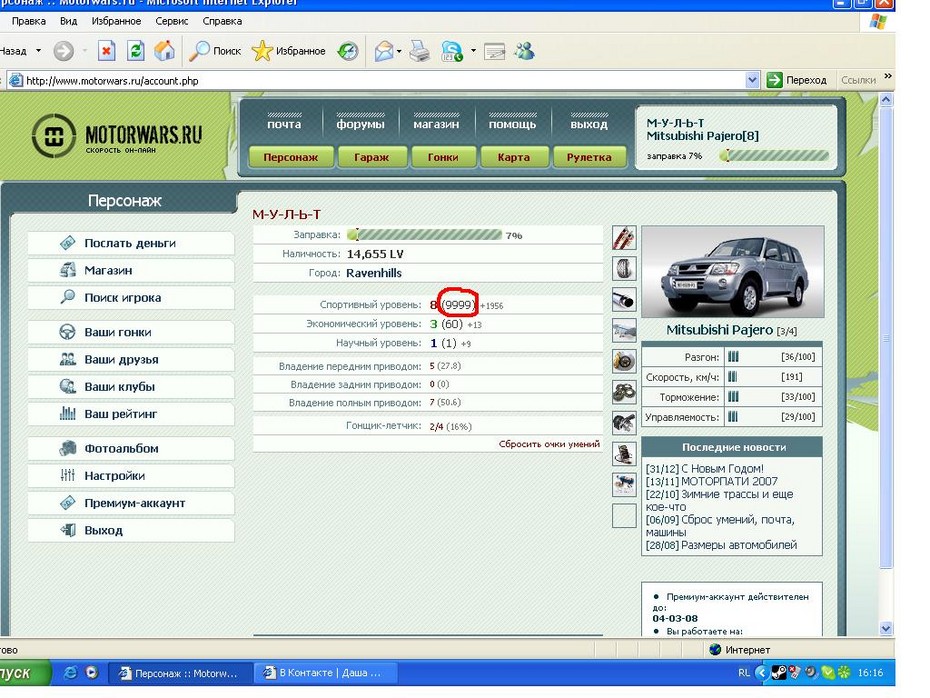
Task: Click the empty part slot
Action: [x=624, y=515]
